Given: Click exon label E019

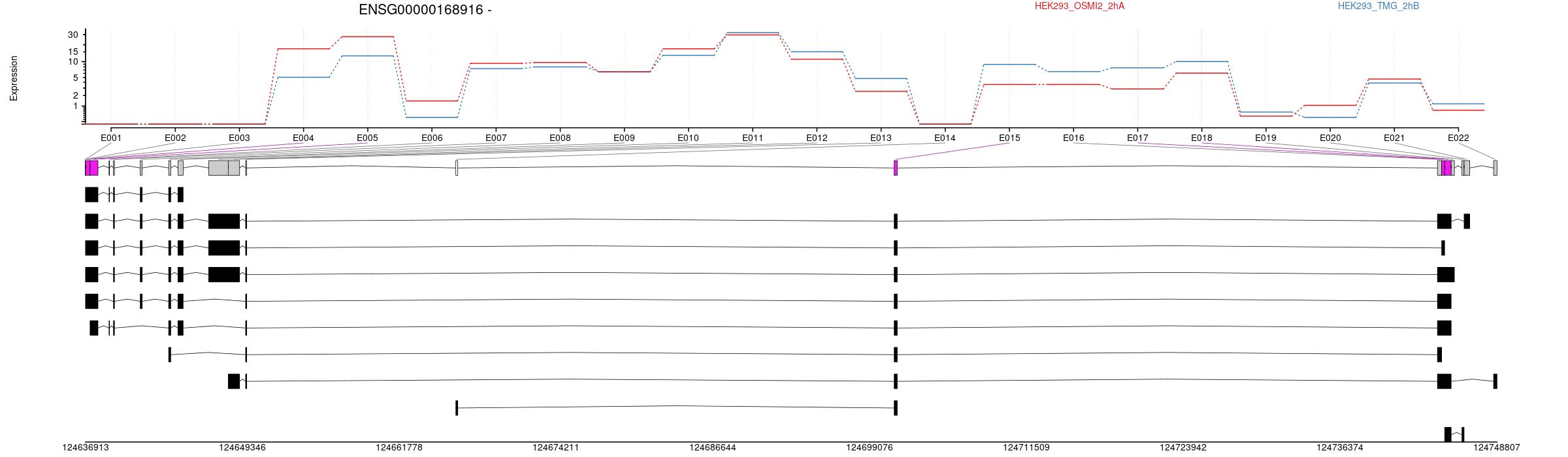Looking at the screenshot, I should tap(1266, 138).
